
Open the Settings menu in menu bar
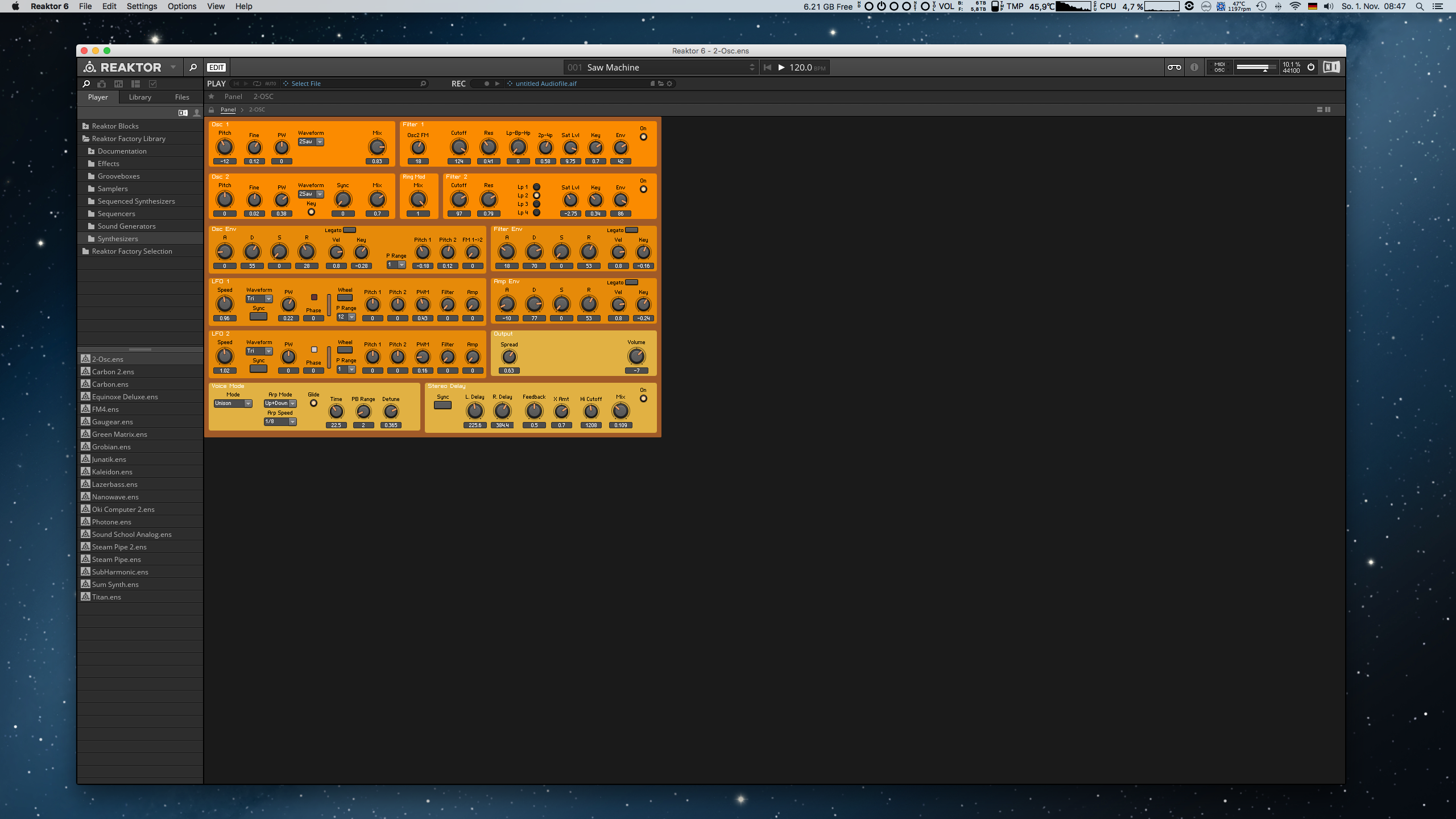(142, 6)
